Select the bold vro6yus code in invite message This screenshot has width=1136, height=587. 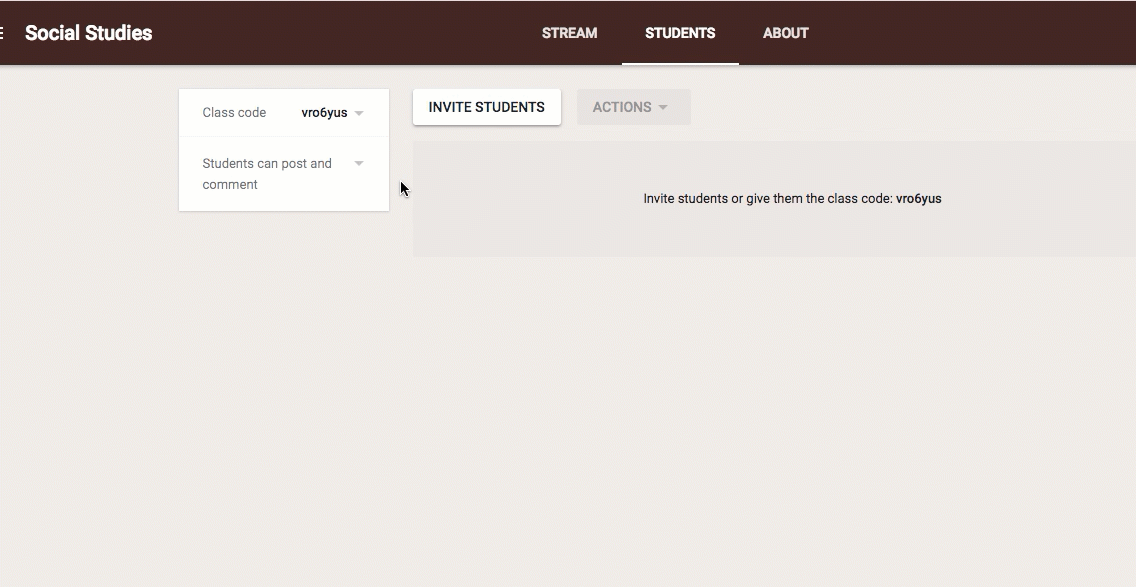click(919, 199)
